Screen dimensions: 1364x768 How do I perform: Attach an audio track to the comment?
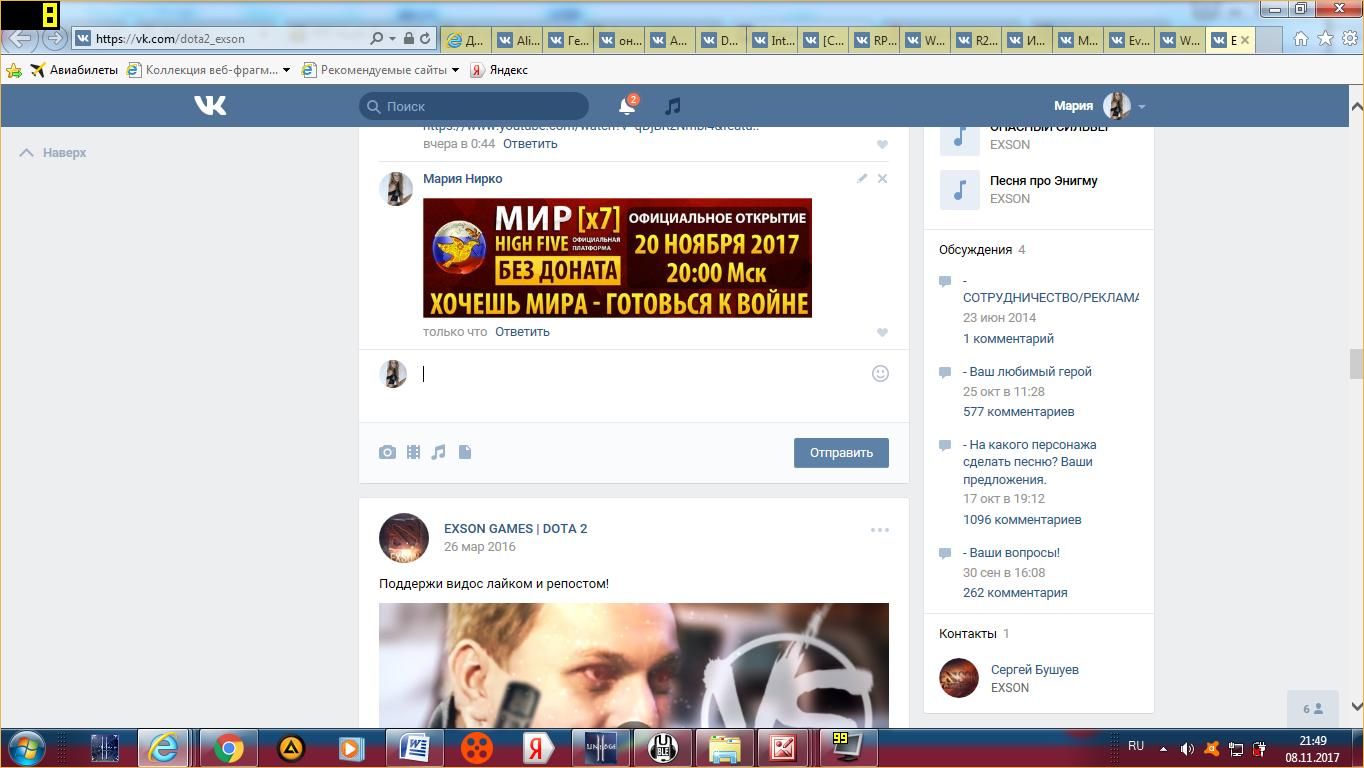coord(438,452)
